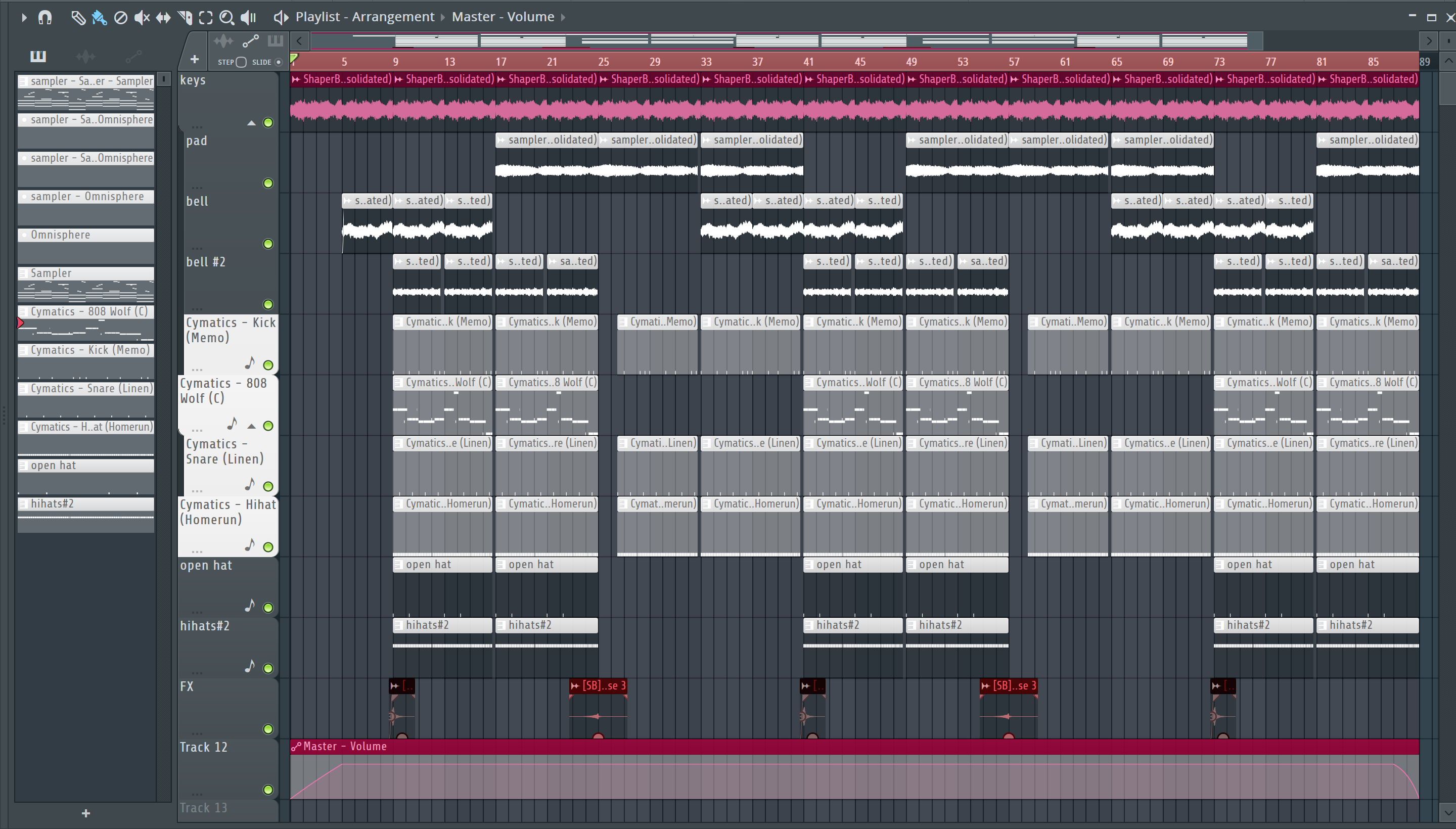1456x829 pixels.
Task: Click the vertical scrollbar up arrow
Action: tap(1448, 61)
